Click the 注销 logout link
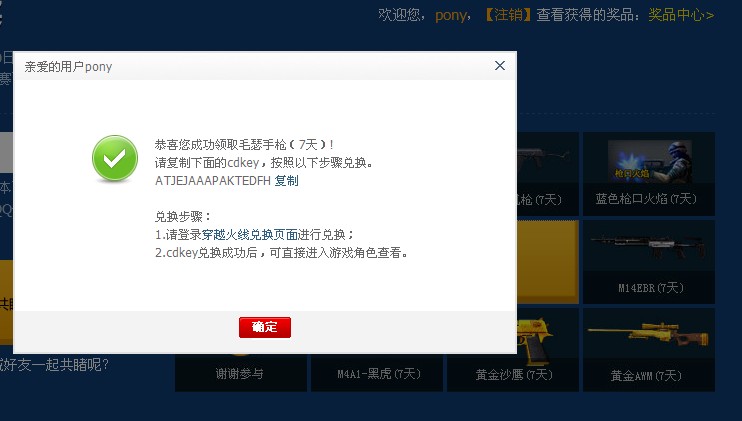 tap(509, 15)
